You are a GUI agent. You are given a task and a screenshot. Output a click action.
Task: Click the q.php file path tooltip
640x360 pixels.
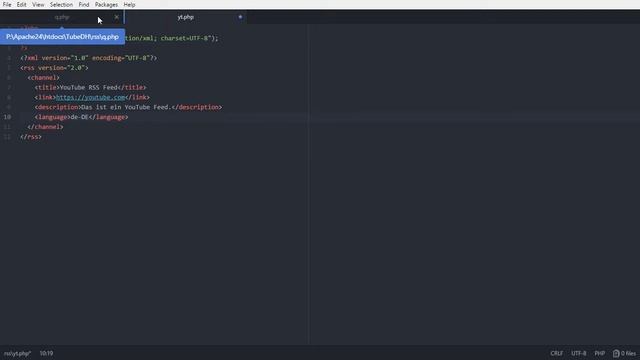62,37
